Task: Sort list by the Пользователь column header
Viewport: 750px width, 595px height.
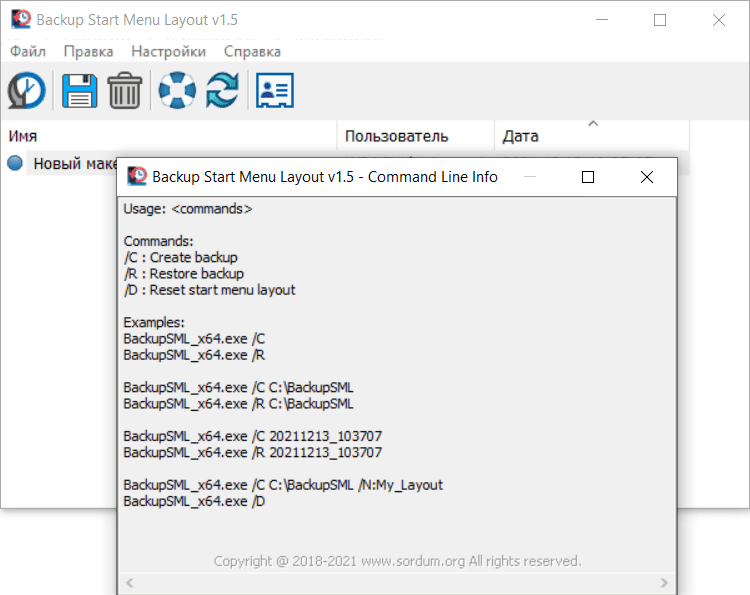Action: coord(416,136)
